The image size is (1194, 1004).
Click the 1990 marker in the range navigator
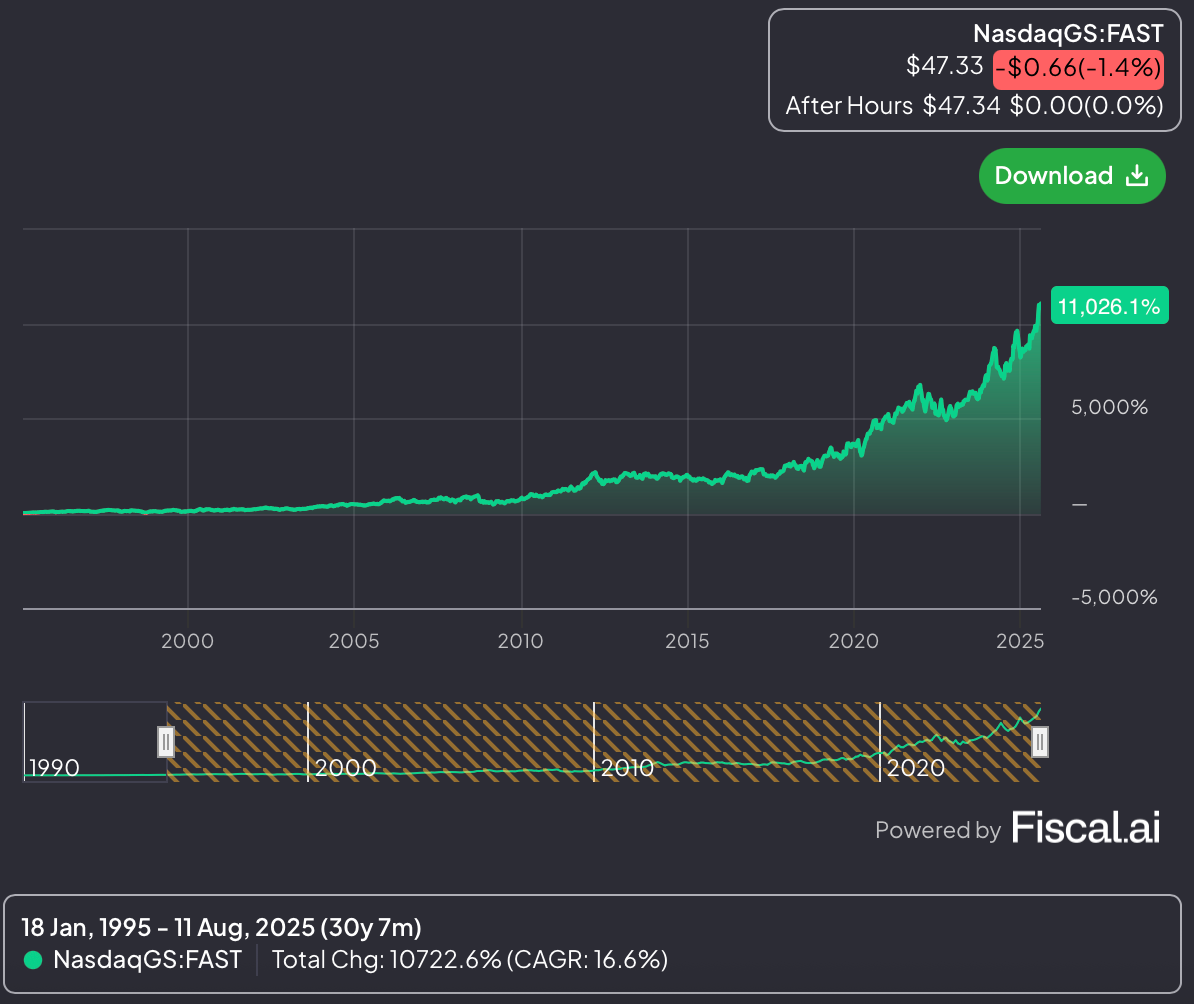[54, 768]
